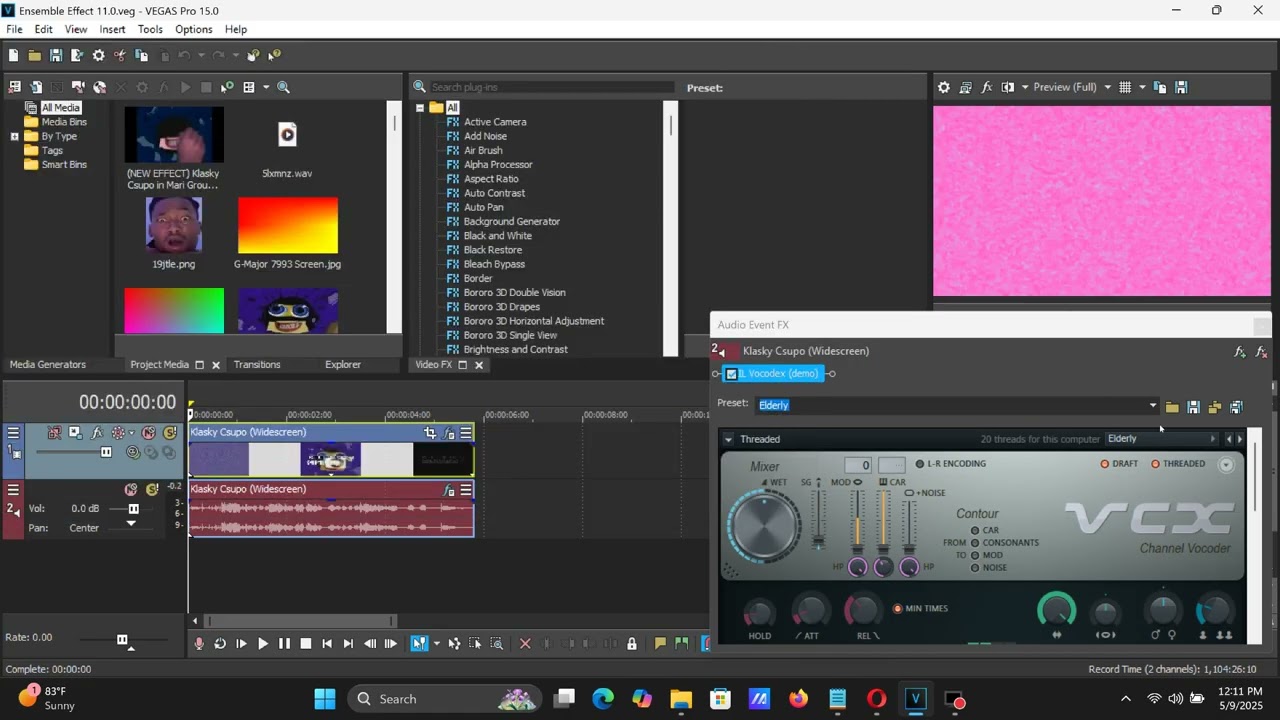
Task: Launch Microsoft Edge from the taskbar
Action: coord(603,699)
